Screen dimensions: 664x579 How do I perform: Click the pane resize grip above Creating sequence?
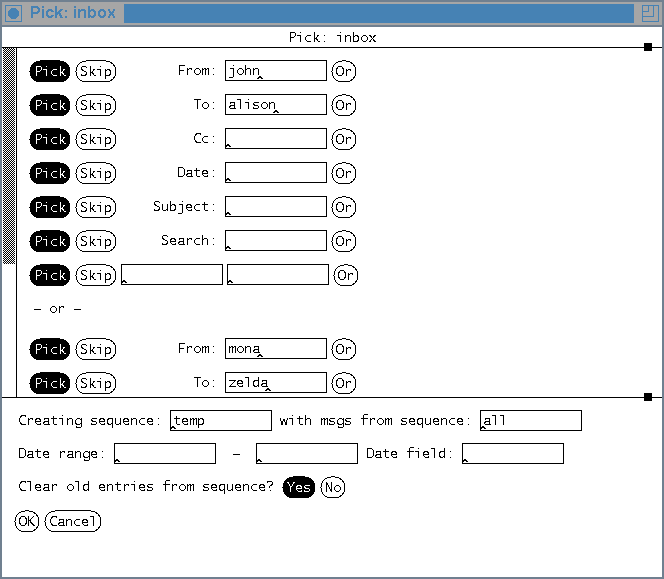tap(648, 397)
